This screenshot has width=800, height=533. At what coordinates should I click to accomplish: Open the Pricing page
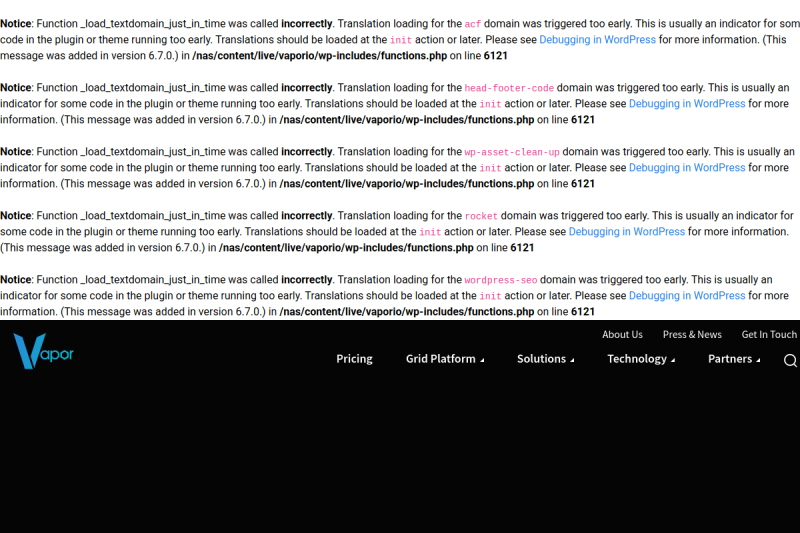(x=354, y=359)
